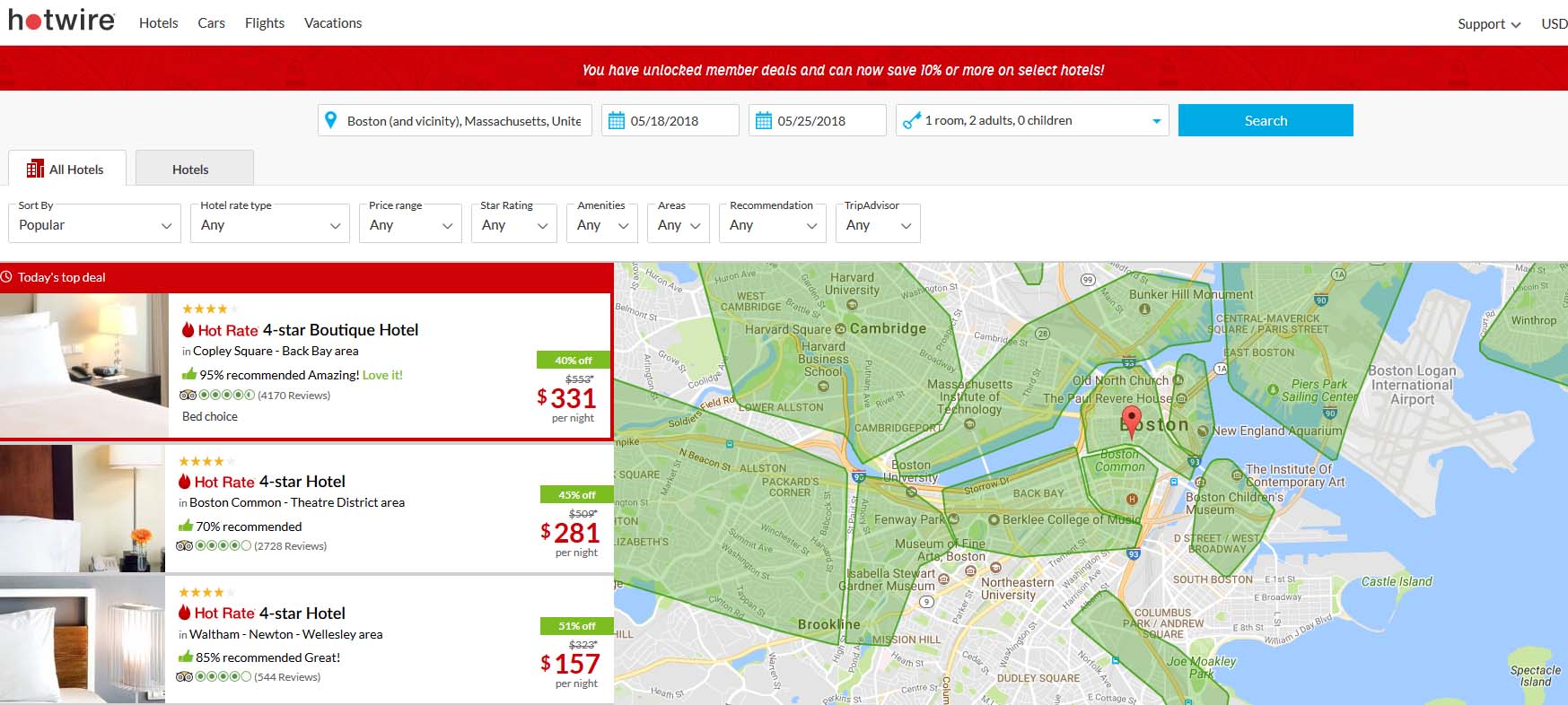Open the Support menu
1568x705 pixels.
(x=1489, y=24)
